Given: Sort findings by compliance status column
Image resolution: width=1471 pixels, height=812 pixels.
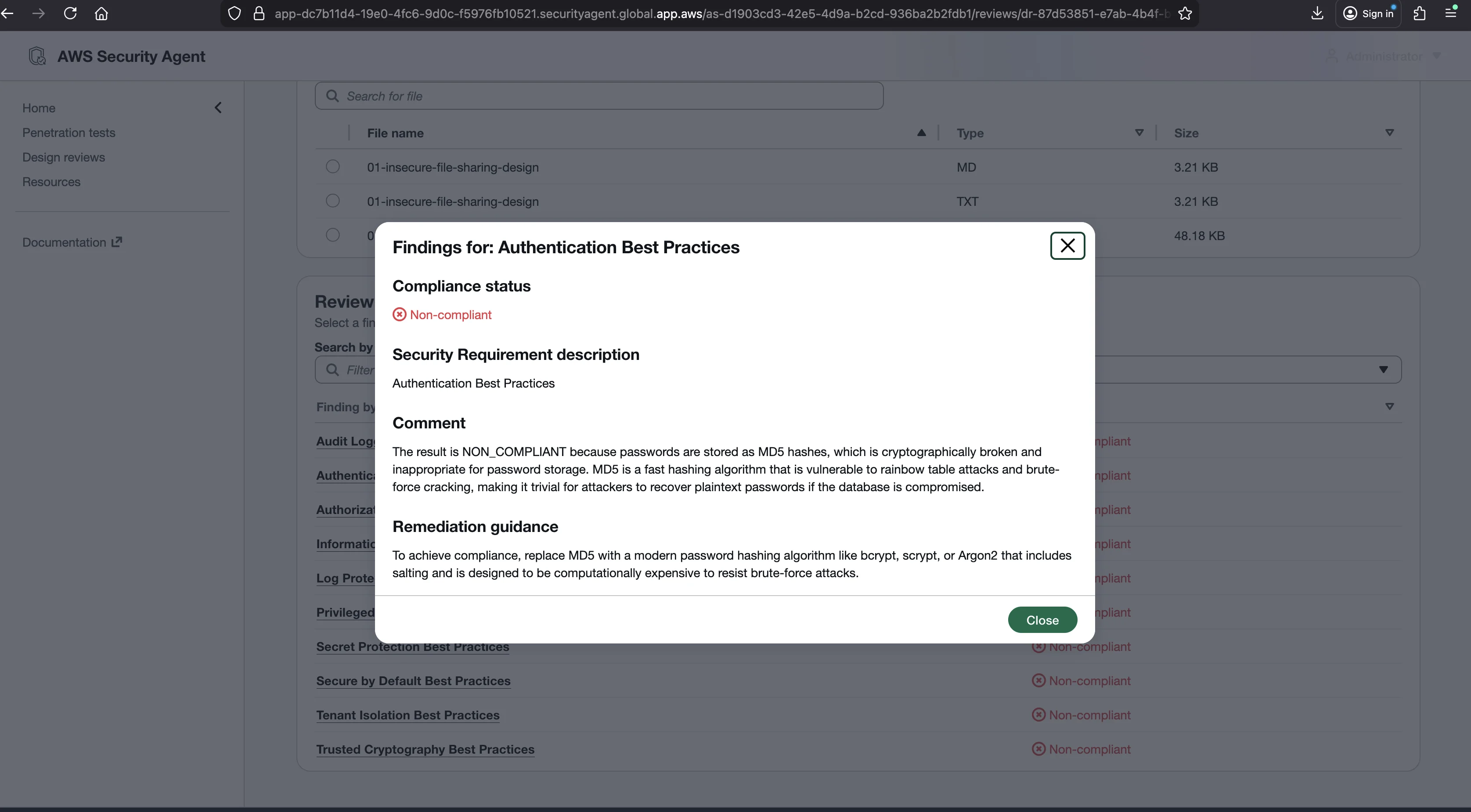Looking at the screenshot, I should click(x=1389, y=406).
